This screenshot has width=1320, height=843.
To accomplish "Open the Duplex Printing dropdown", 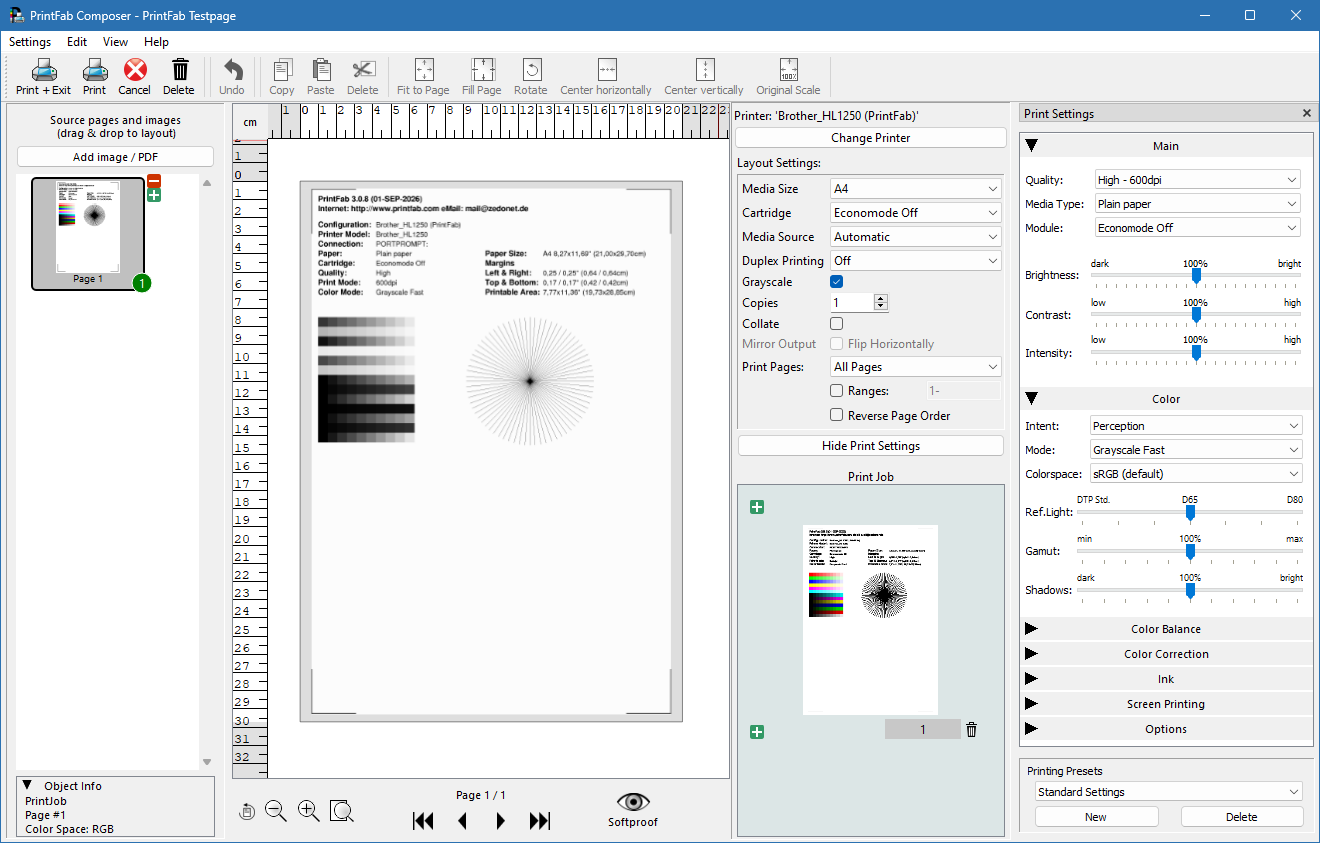I will click(916, 261).
